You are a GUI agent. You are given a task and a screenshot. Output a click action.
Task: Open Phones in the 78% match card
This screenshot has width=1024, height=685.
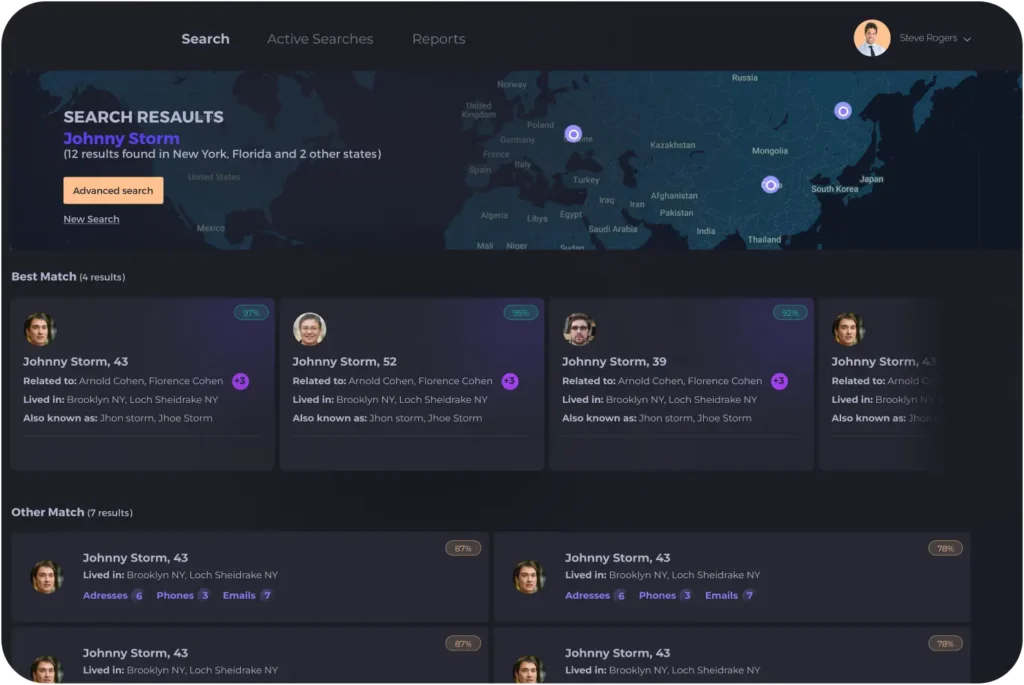click(665, 596)
